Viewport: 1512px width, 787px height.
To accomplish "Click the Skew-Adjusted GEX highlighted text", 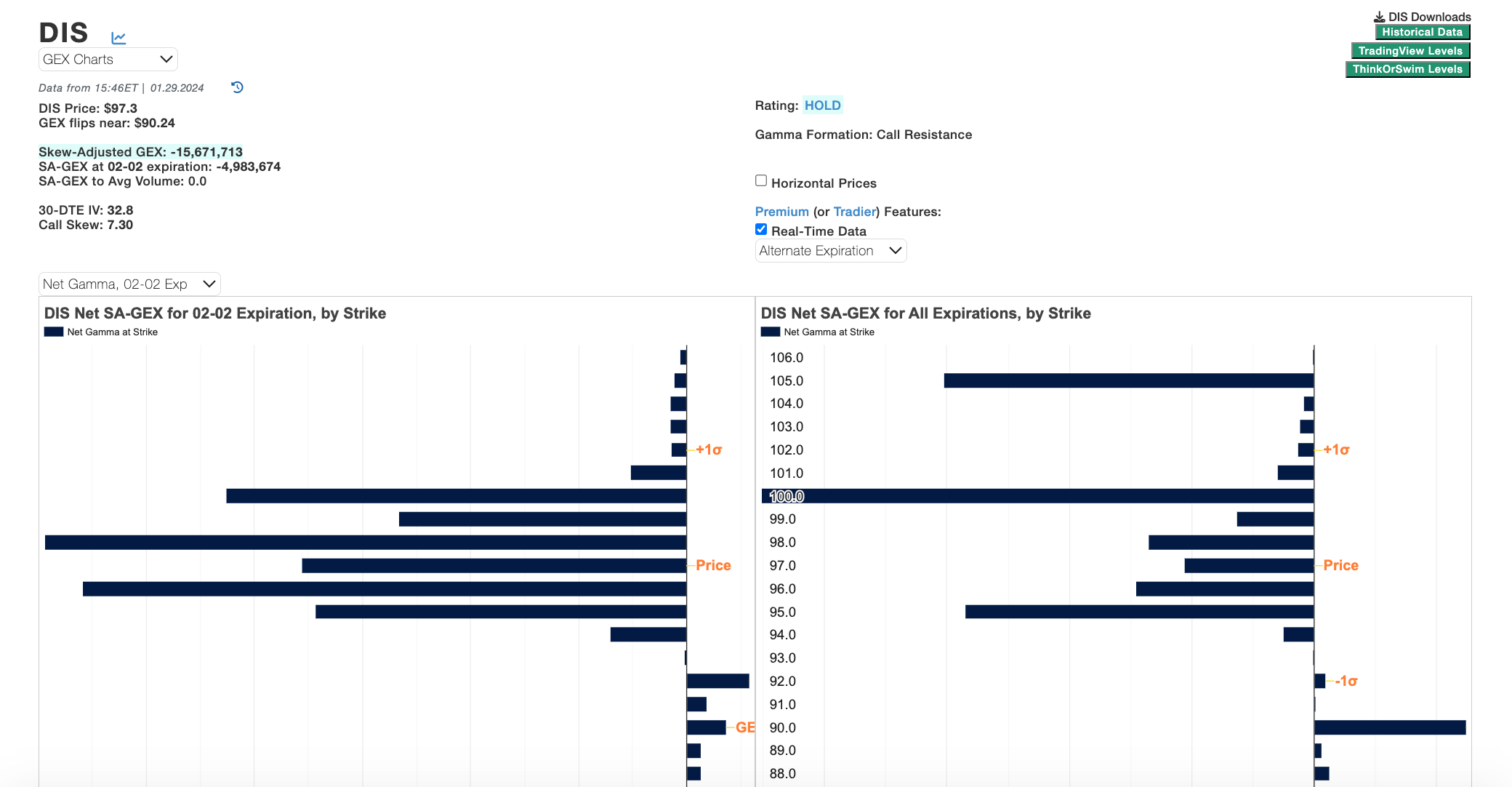I will coord(140,152).
